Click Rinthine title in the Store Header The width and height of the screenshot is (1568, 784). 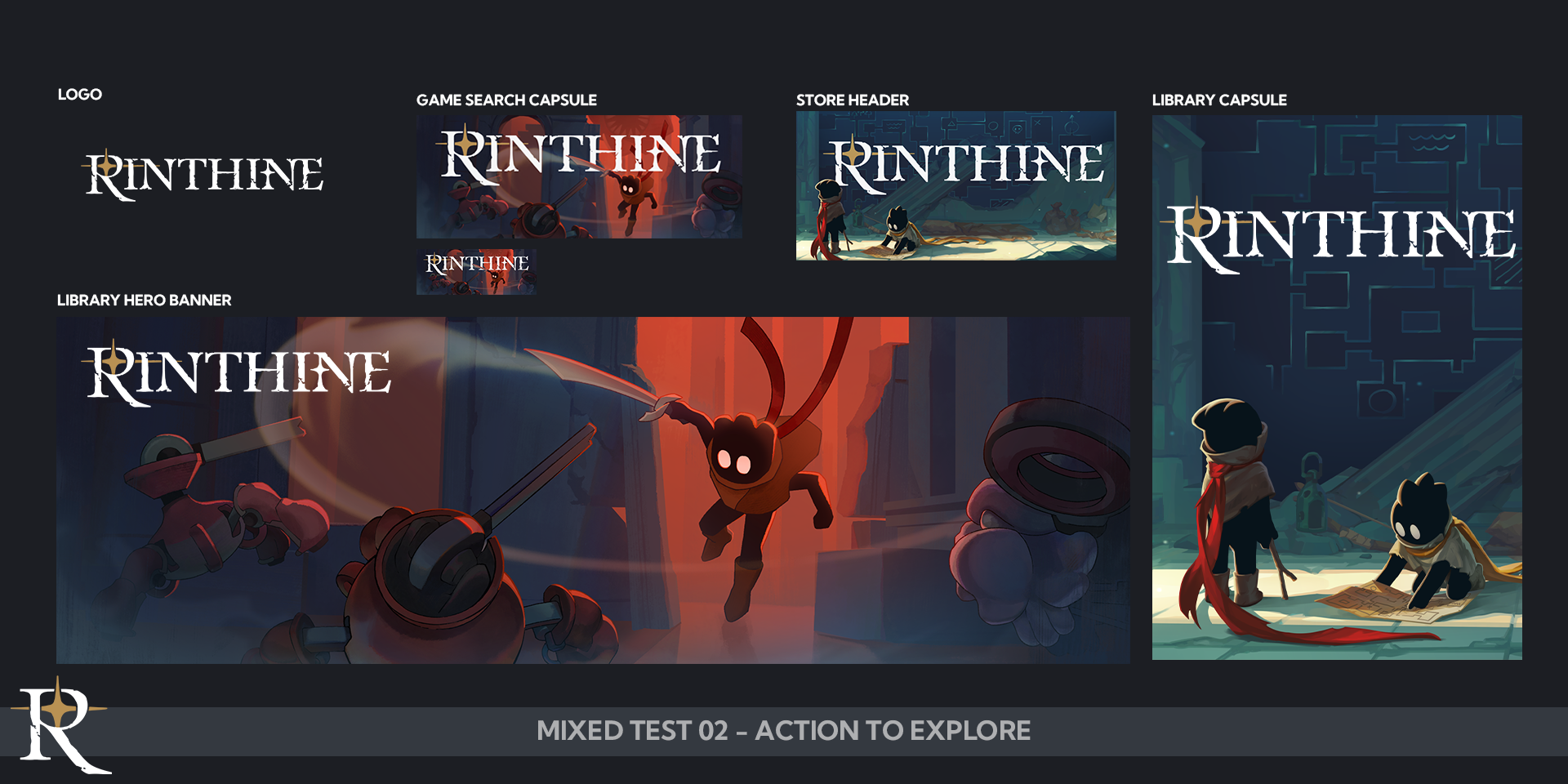point(965,164)
